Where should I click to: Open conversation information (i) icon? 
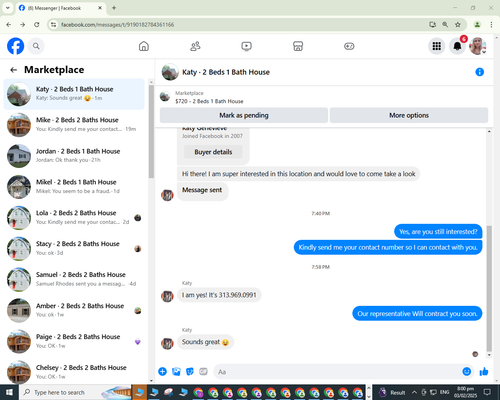[x=479, y=72]
